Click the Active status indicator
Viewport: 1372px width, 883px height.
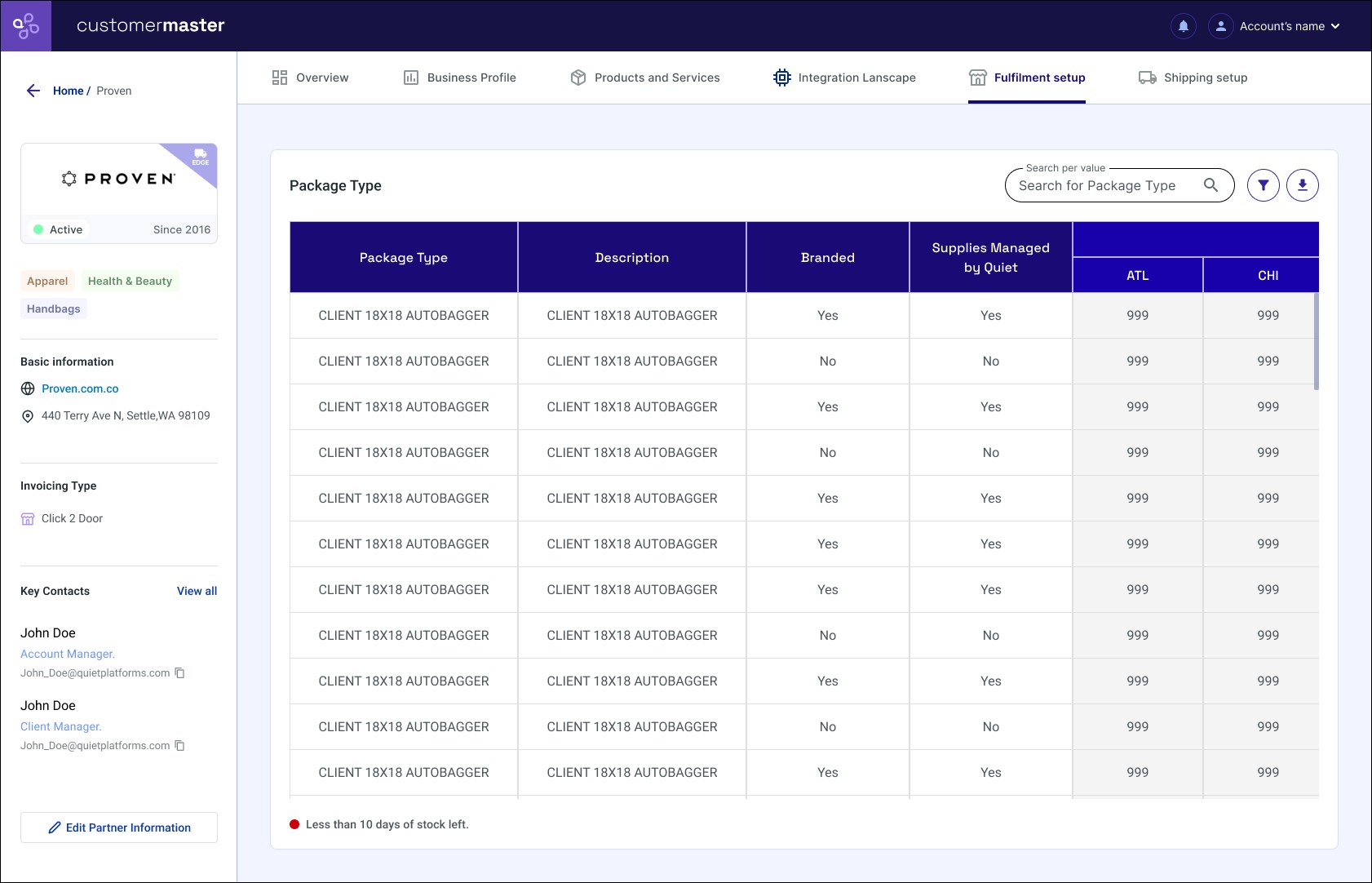click(x=58, y=229)
